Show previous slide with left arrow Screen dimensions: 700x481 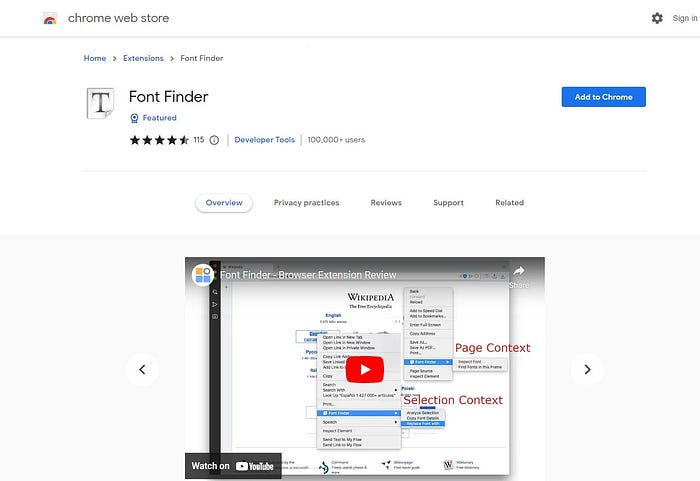pyautogui.click(x=142, y=370)
